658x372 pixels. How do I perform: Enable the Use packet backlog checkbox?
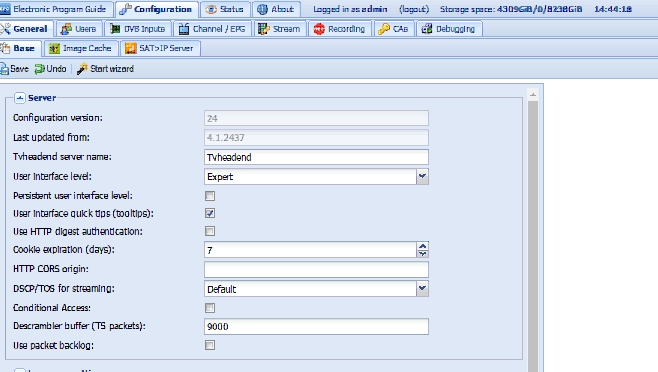pos(210,345)
